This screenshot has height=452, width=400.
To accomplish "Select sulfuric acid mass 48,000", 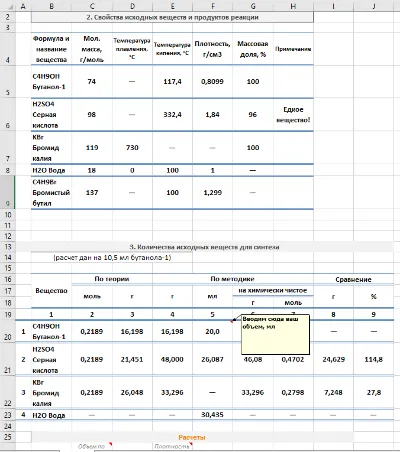I will (x=172, y=359).
